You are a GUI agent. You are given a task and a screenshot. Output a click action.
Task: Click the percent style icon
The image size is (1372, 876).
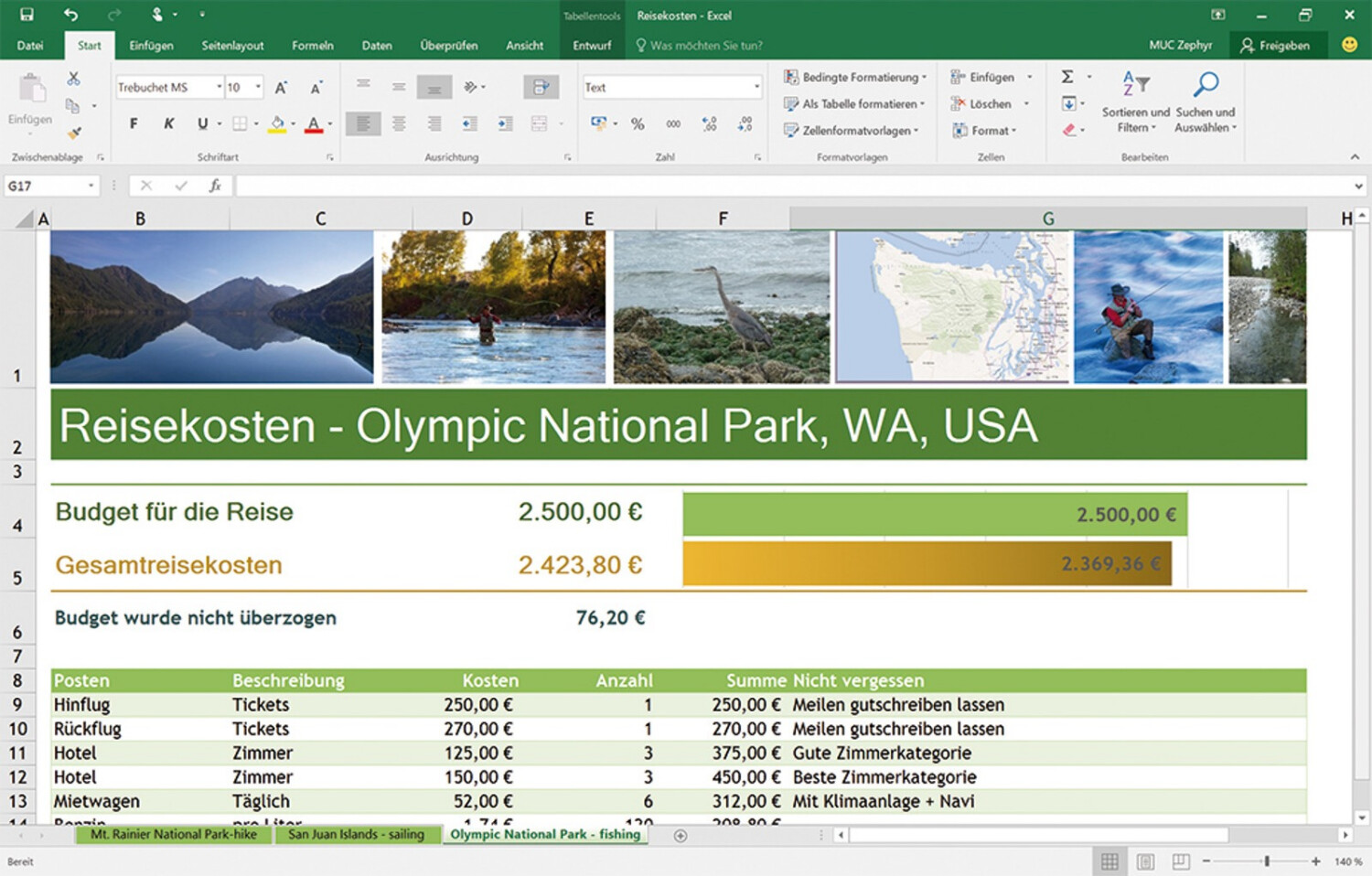(638, 124)
